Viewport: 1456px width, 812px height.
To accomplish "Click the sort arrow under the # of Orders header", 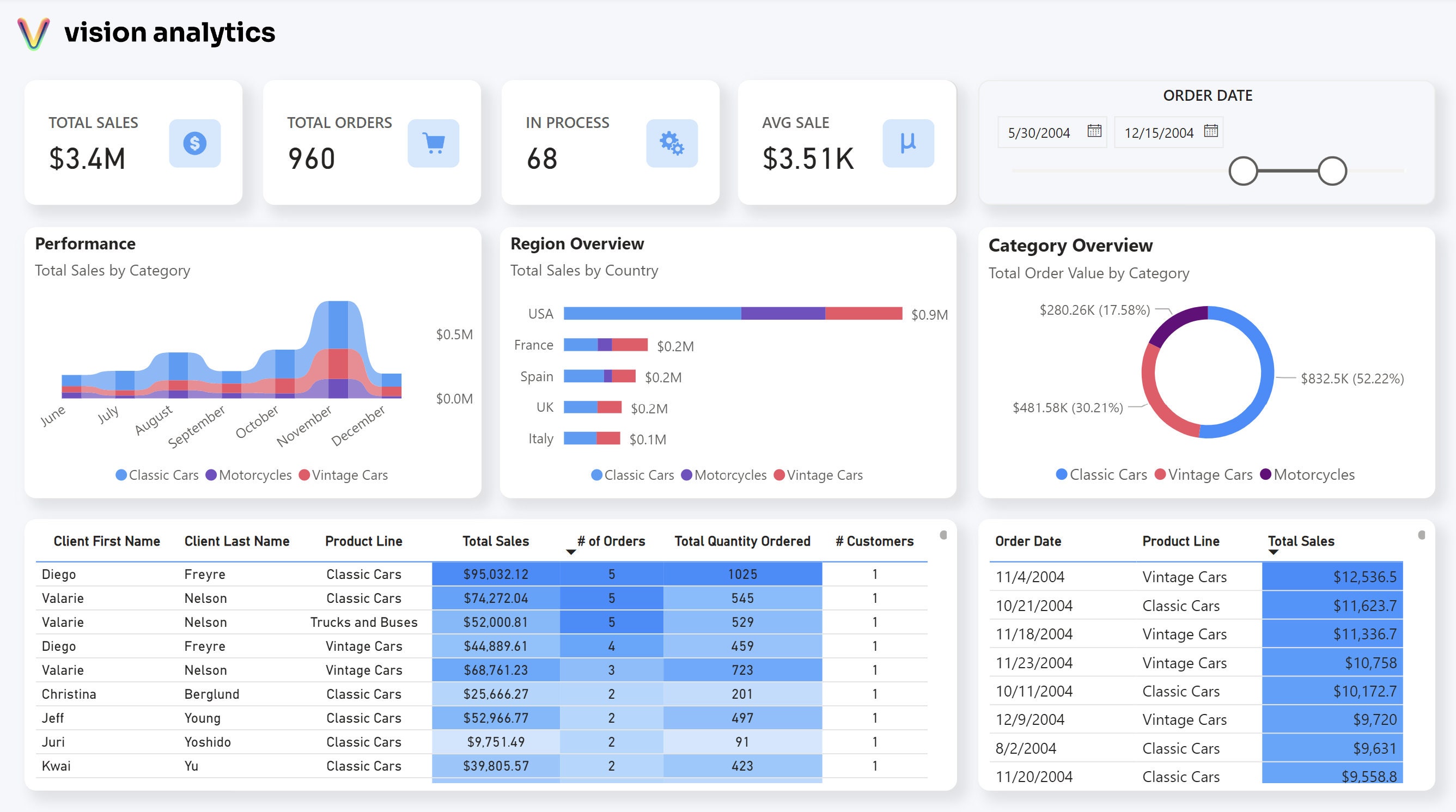I will (570, 552).
